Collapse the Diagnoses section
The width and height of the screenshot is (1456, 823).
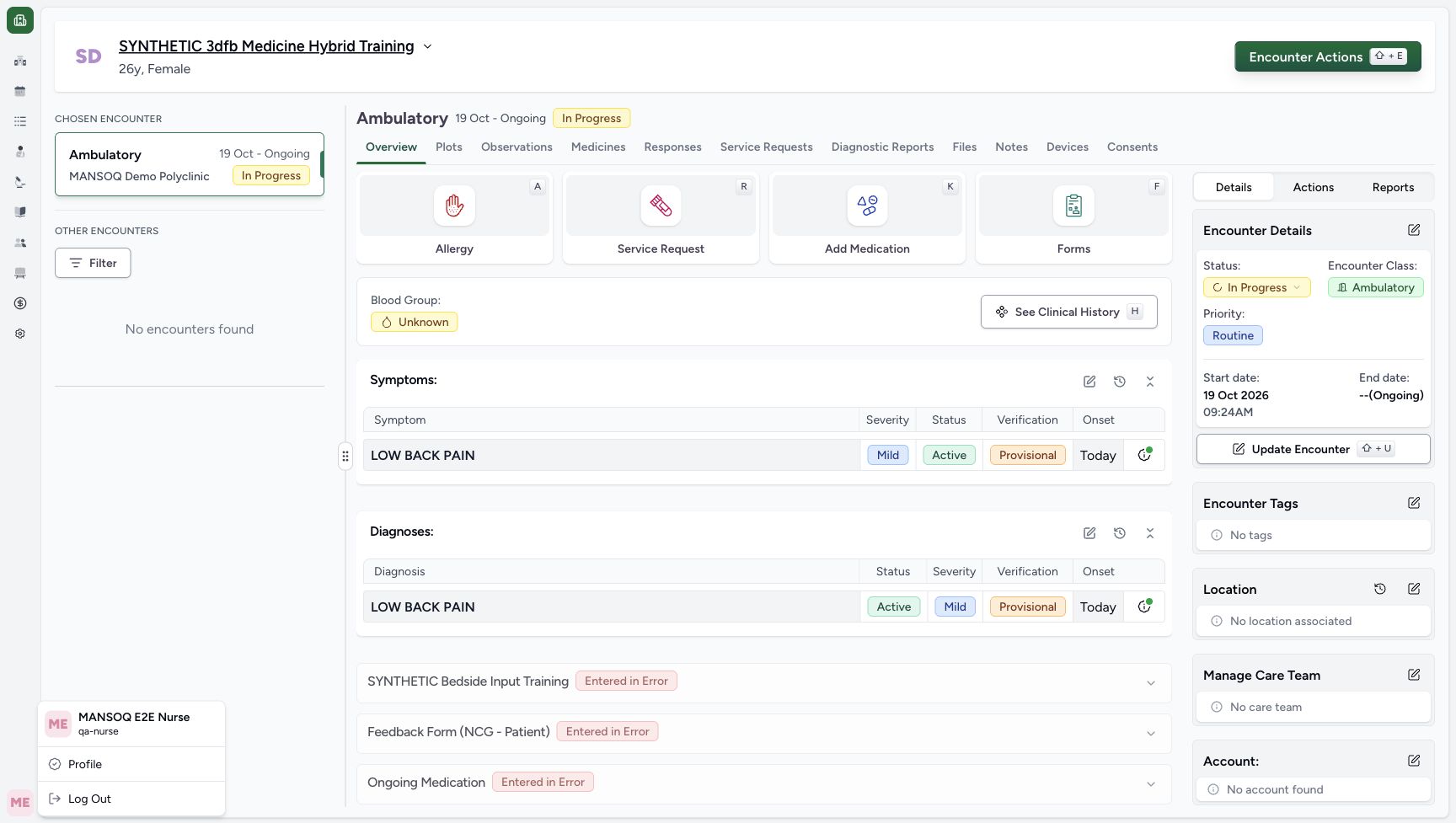click(x=1150, y=533)
